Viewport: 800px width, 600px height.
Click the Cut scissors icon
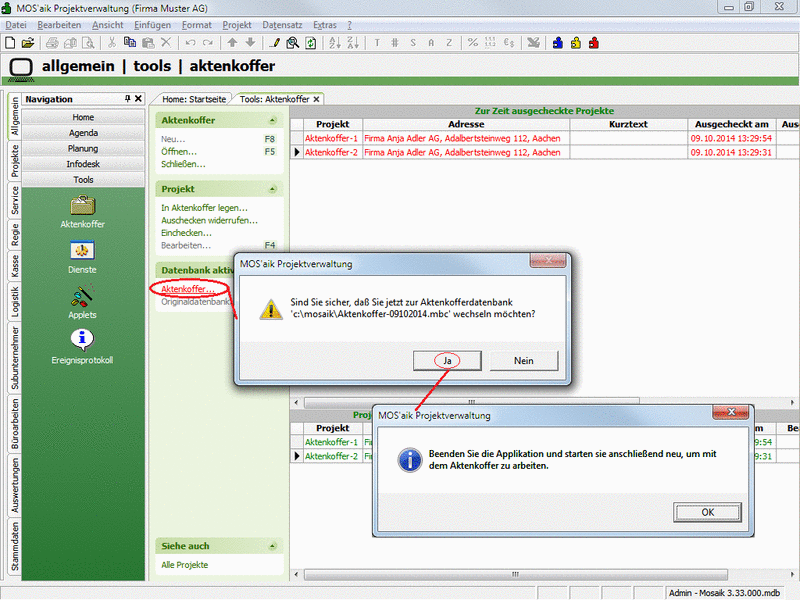point(112,43)
